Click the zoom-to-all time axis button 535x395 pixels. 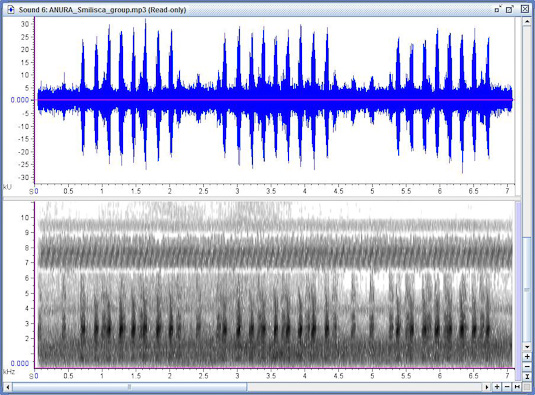pos(517,387)
